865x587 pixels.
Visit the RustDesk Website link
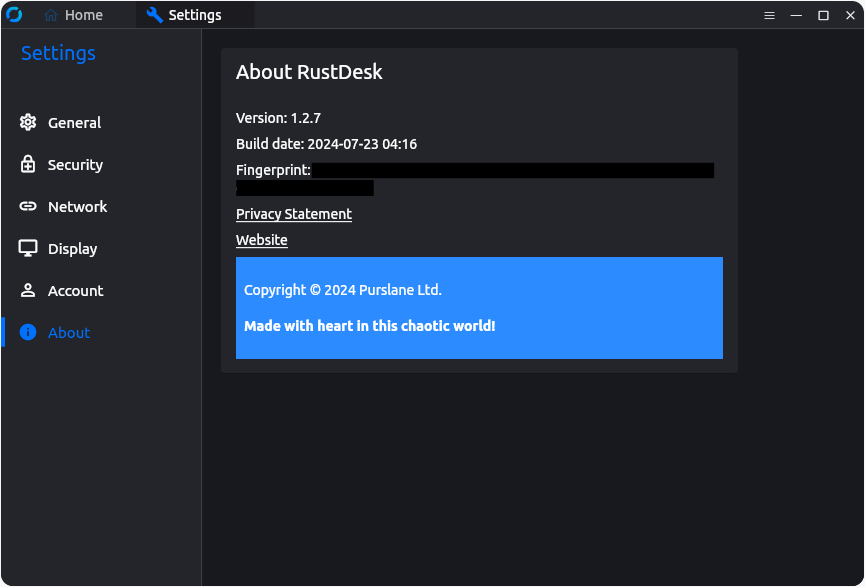[261, 239]
